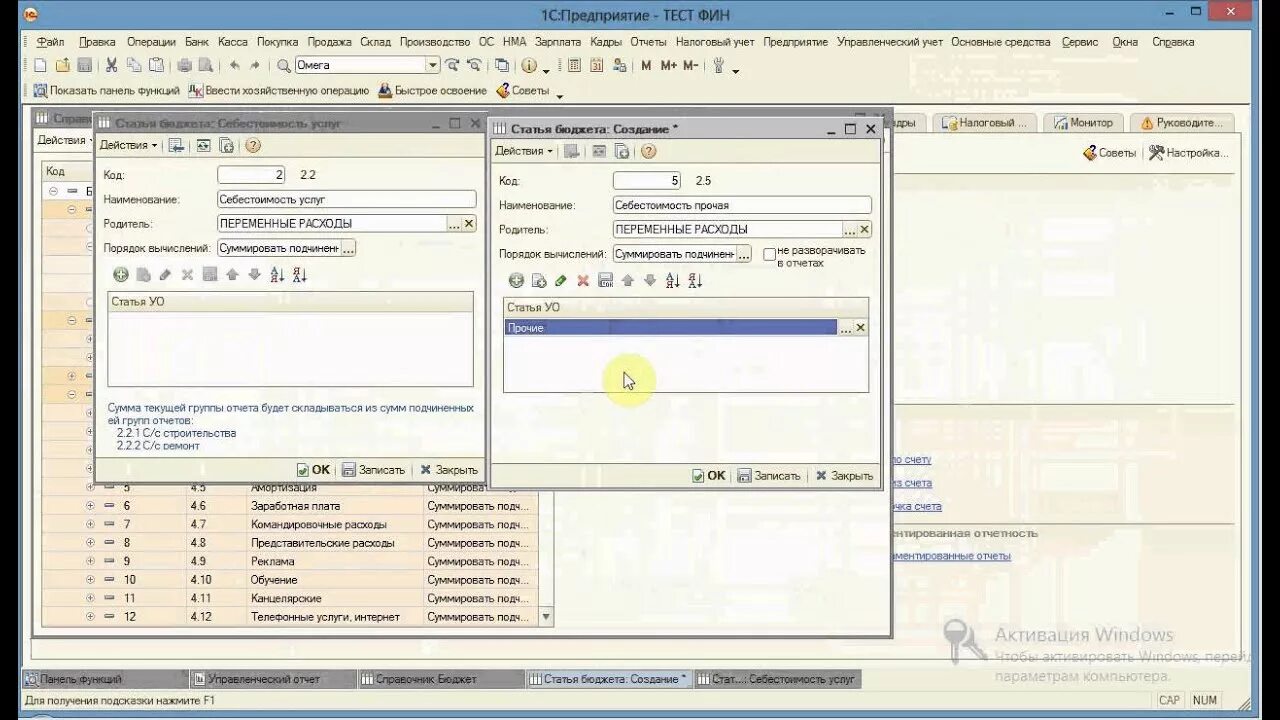
Task: Click the re-read icon in Себестоимость услуг toolbar
Action: pyautogui.click(x=203, y=145)
